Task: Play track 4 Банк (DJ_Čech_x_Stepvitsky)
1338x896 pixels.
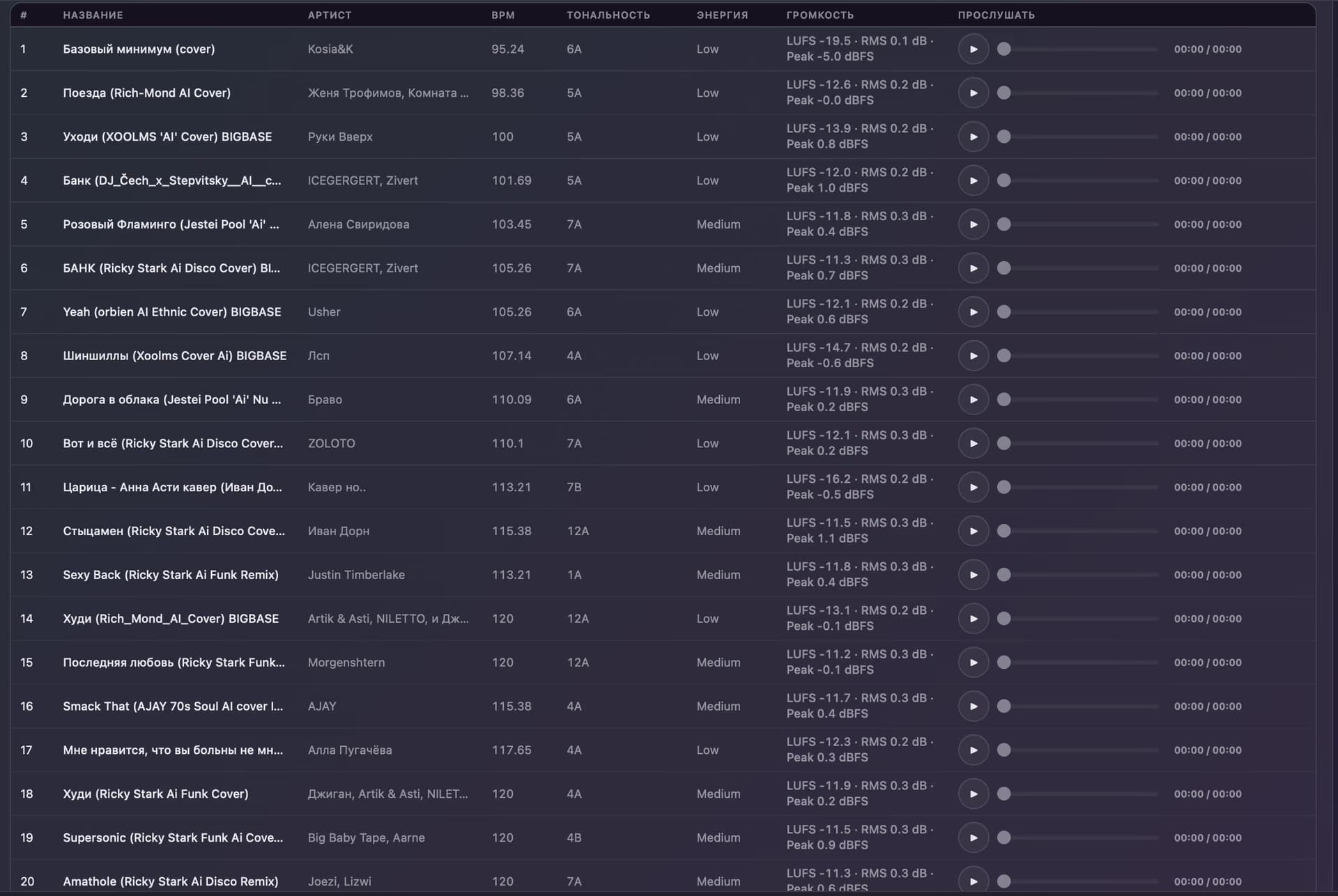Action: tap(973, 180)
